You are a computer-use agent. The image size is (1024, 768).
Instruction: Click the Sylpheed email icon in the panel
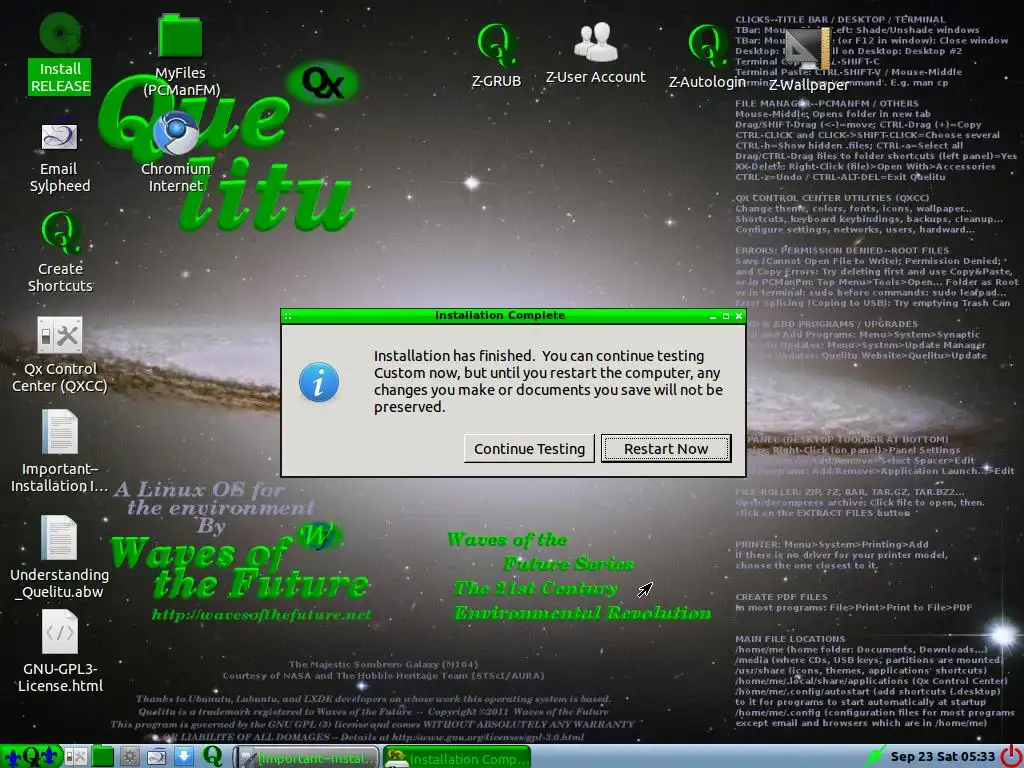(157, 757)
